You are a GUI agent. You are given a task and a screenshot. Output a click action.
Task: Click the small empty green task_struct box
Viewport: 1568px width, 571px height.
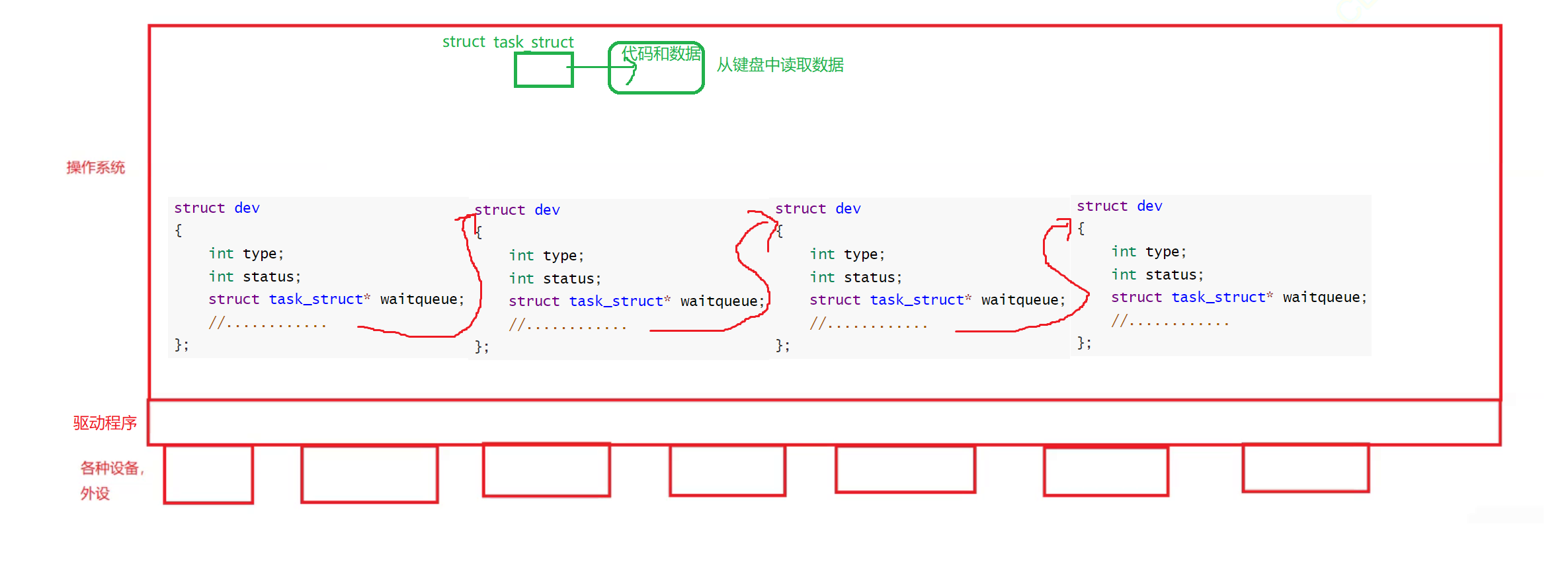click(544, 70)
